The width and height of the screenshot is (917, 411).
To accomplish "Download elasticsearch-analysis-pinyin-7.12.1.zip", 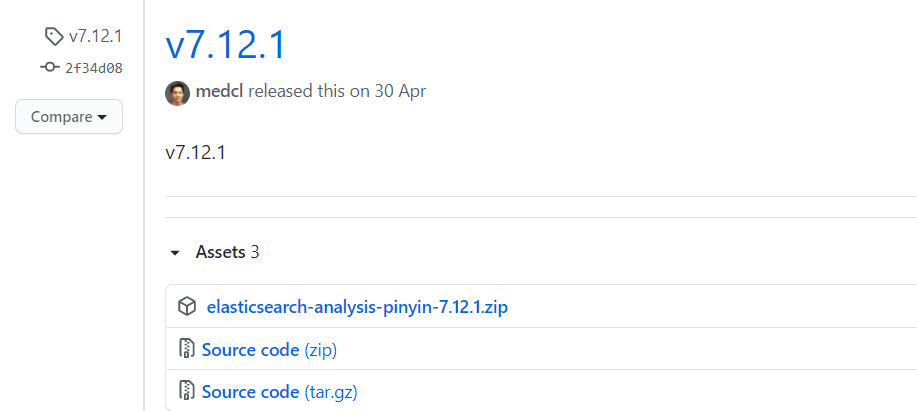I will pos(357,306).
